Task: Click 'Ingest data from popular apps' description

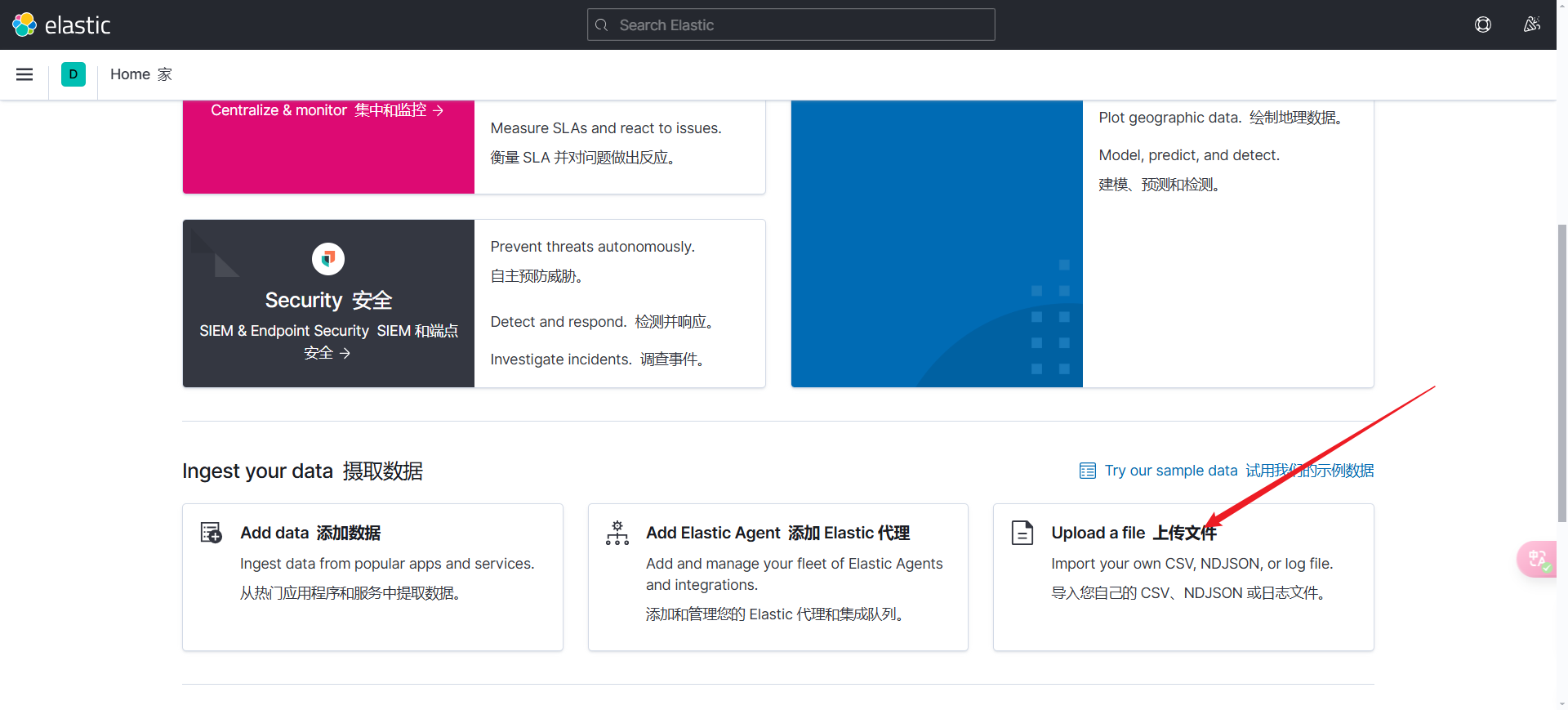Action: pyautogui.click(x=387, y=564)
